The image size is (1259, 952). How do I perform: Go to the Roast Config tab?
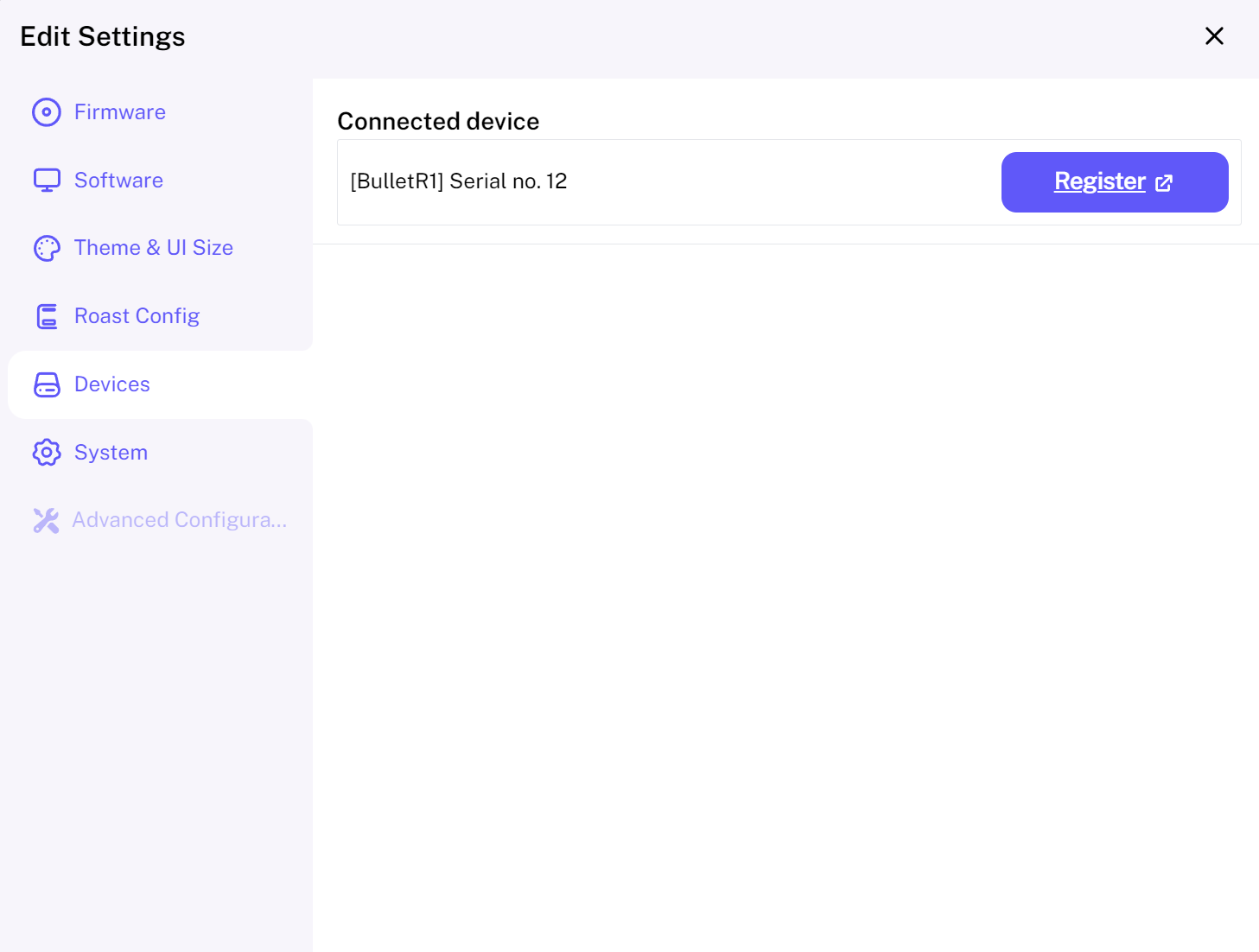tap(137, 316)
